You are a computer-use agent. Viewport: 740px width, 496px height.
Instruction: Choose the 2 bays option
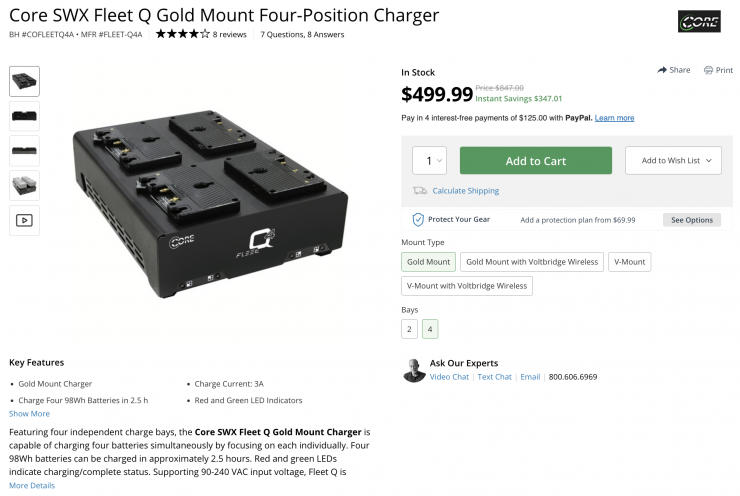tap(410, 329)
